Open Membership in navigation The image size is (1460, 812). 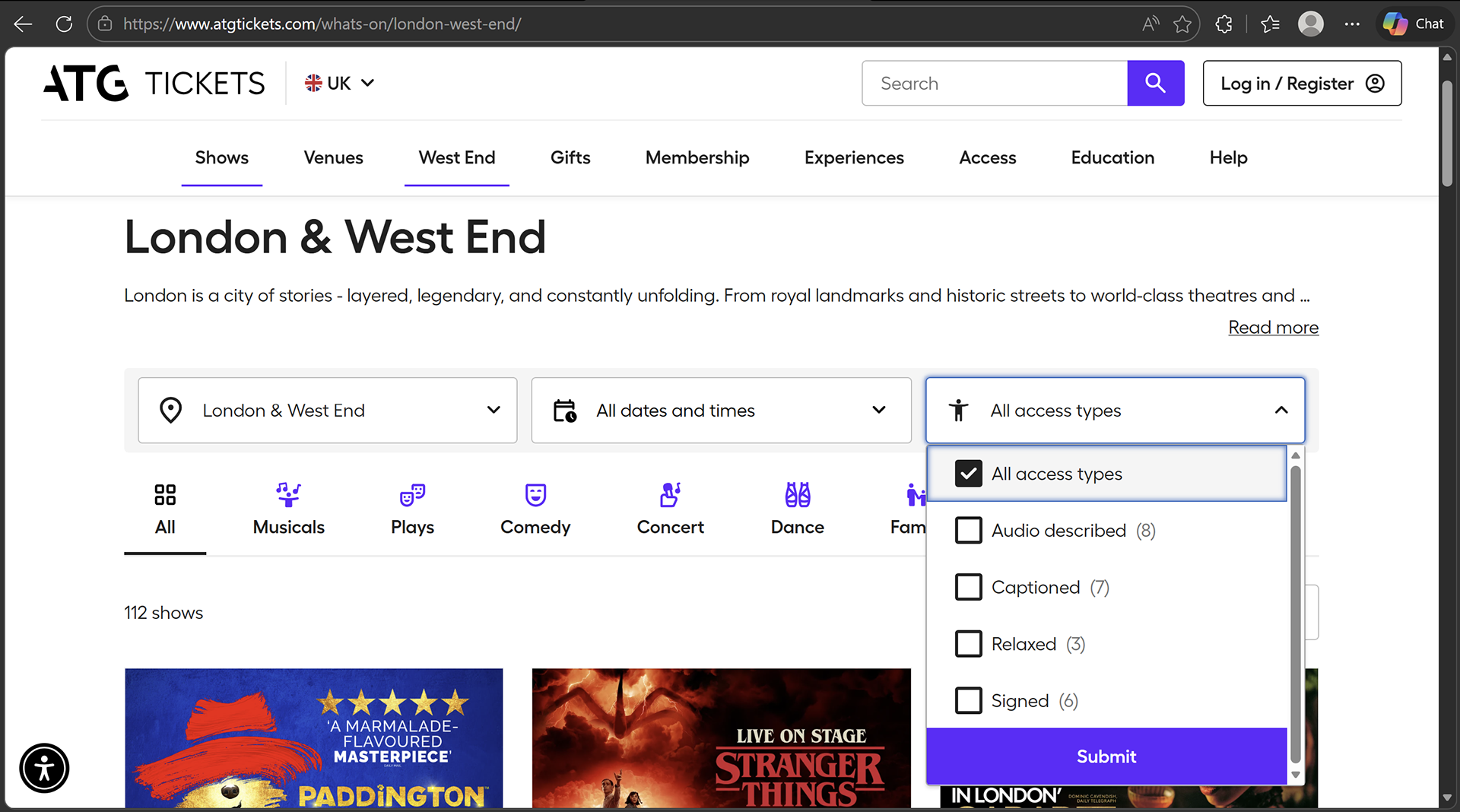(697, 157)
